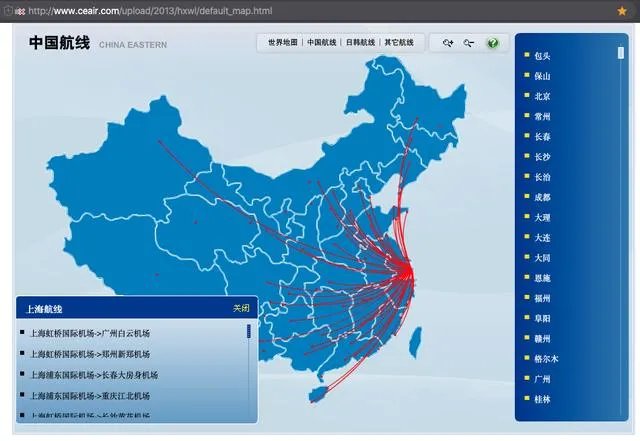
Task: Switch to 日韩航线 tab
Action: 360,42
